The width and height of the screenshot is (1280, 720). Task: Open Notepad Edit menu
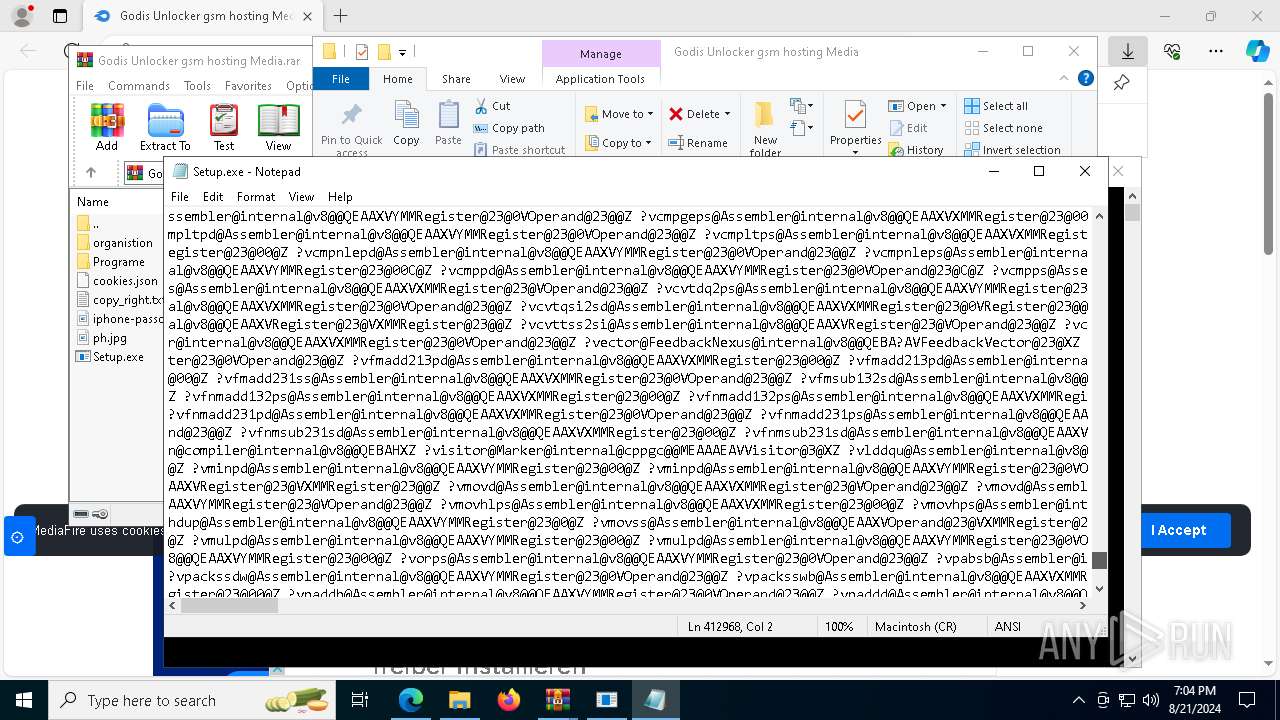coord(213,197)
